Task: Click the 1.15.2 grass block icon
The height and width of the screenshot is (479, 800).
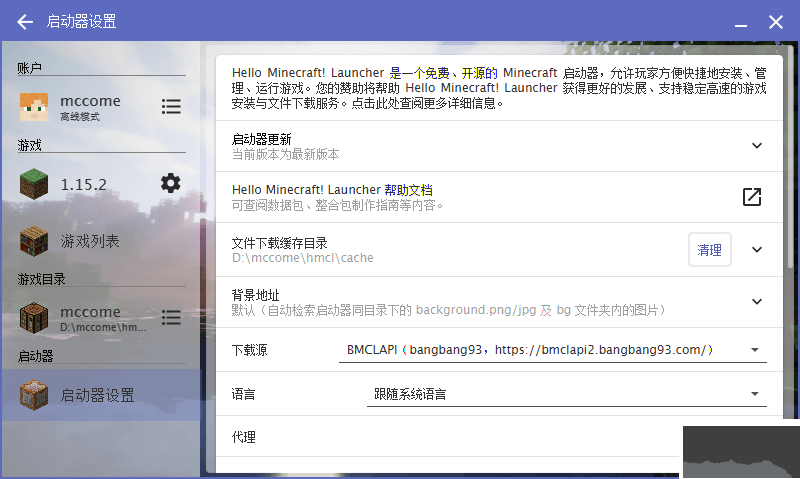Action: point(34,184)
